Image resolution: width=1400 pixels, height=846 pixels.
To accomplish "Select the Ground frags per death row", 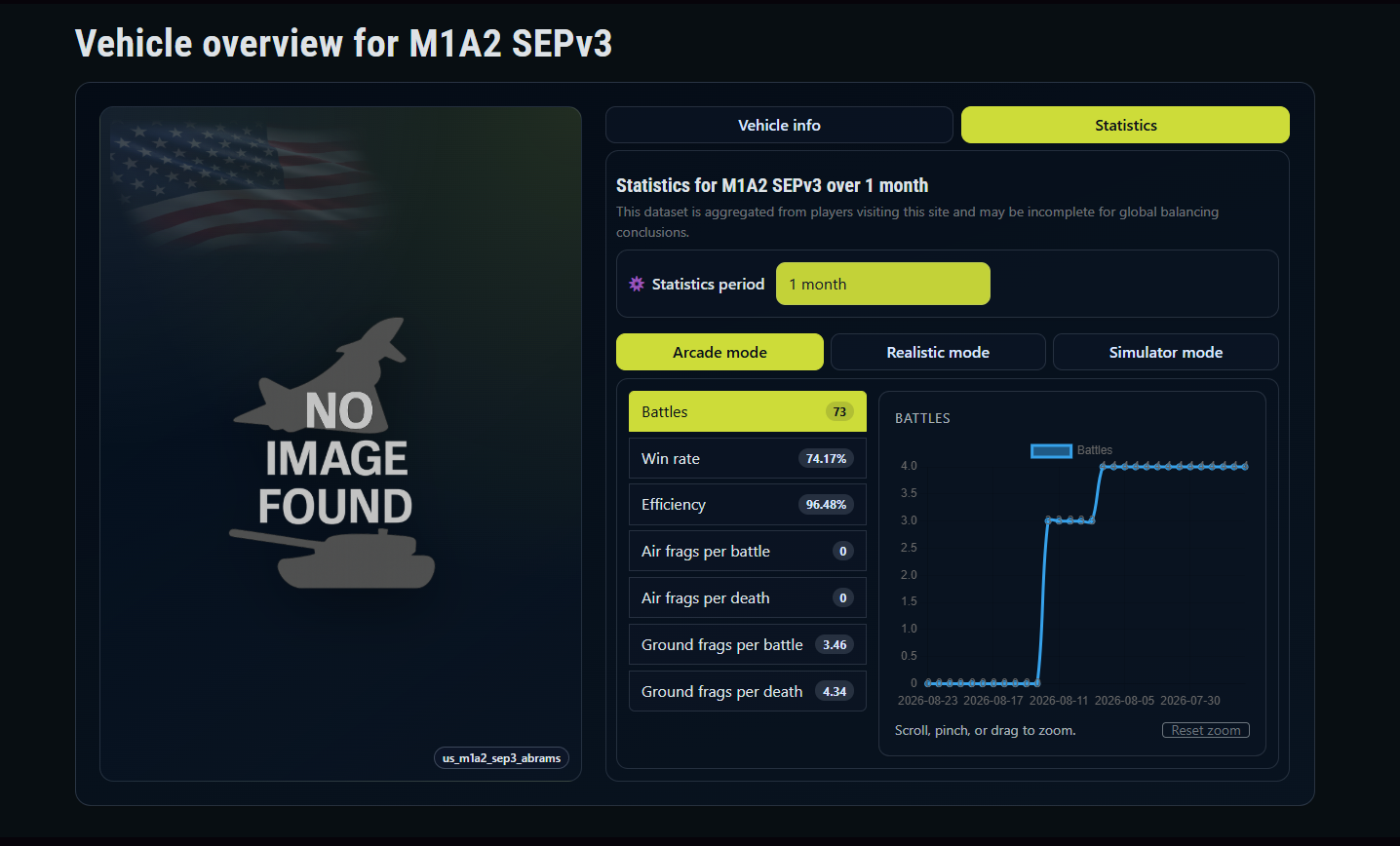I will coord(748,691).
